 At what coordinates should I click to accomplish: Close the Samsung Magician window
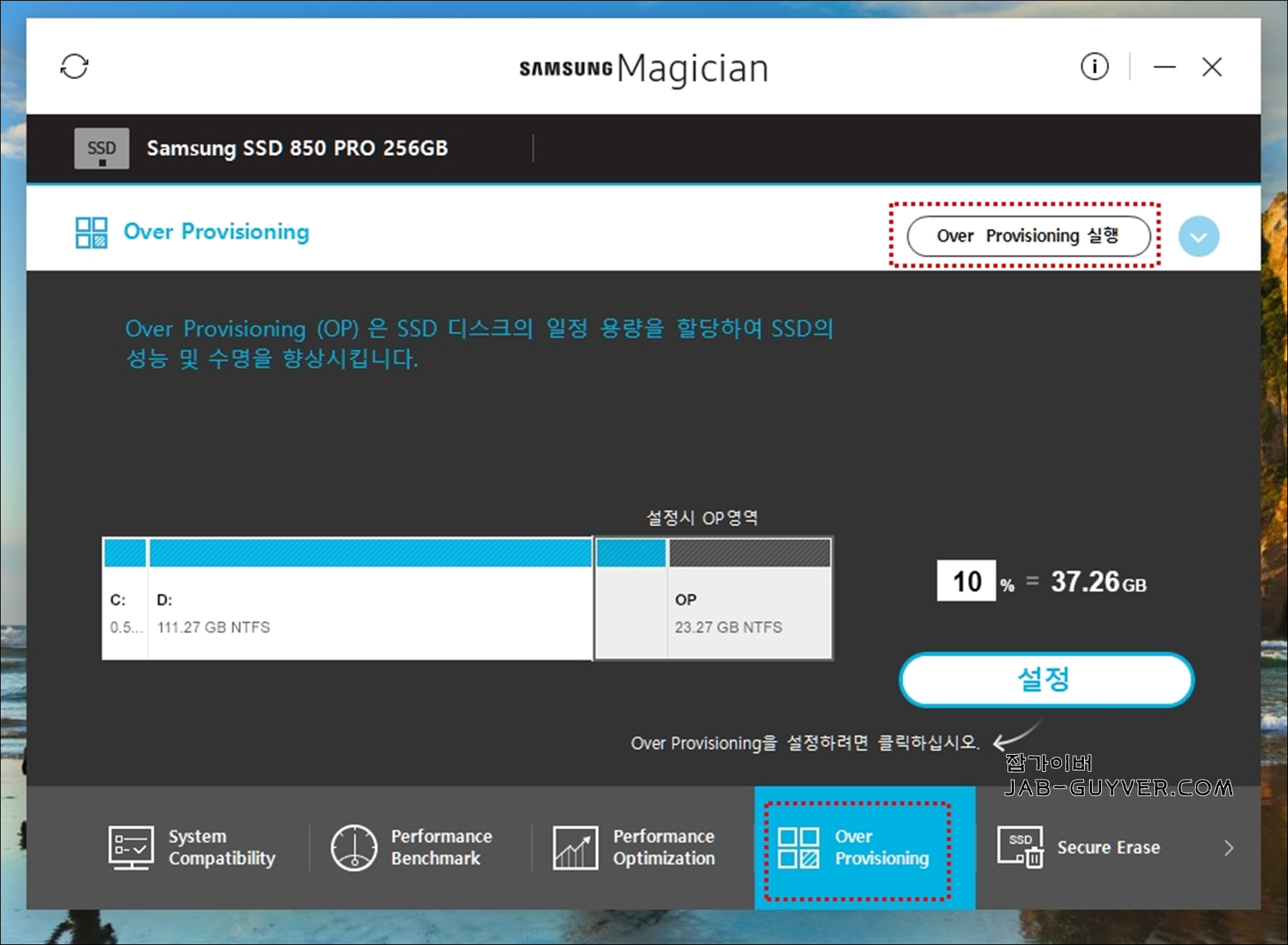pos(1211,67)
